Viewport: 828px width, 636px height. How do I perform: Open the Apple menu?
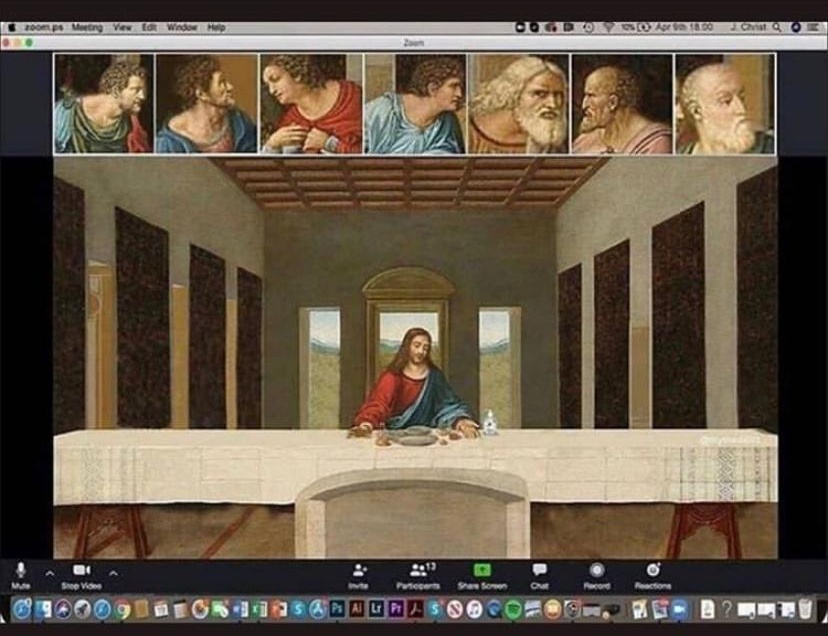coord(12,27)
